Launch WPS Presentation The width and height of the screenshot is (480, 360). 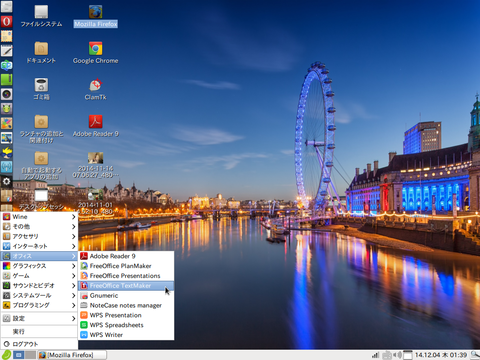(126, 315)
